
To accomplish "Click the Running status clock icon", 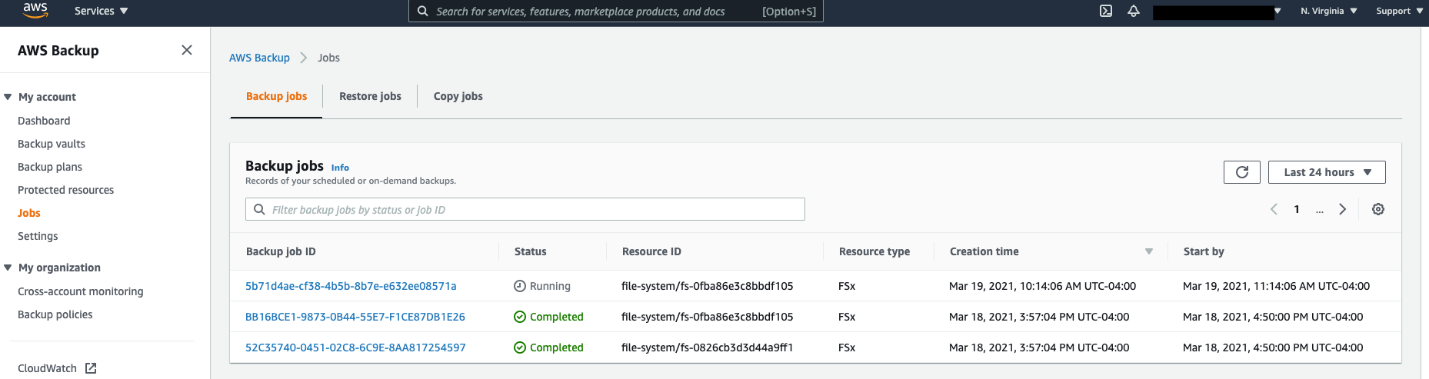I will click(519, 286).
